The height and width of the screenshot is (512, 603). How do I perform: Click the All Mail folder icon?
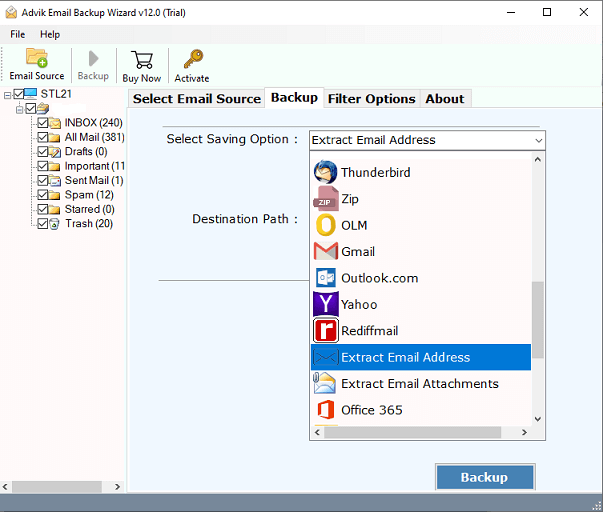pos(55,137)
